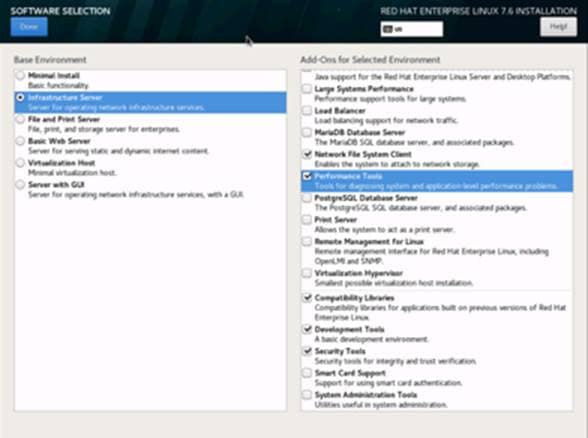588x438 pixels.
Task: Select the Infrastructure Server radio button
Action: pyautogui.click(x=20, y=98)
